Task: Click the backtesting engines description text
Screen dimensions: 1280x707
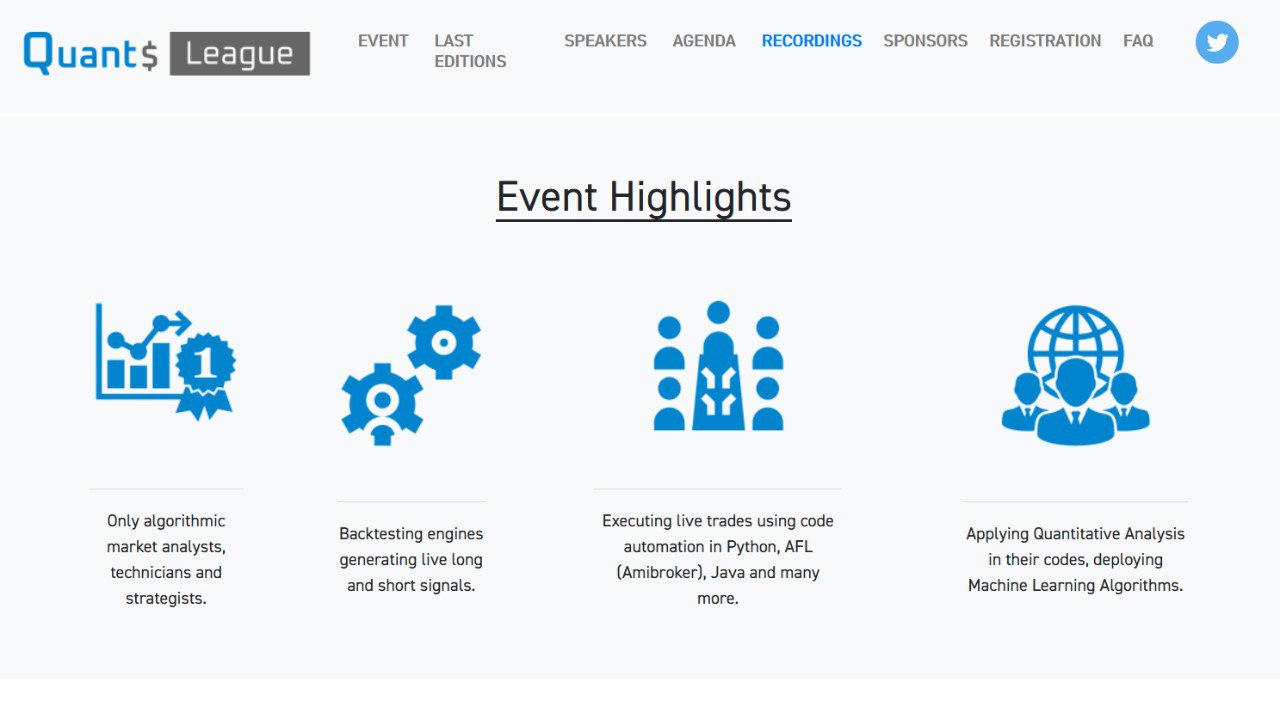Action: coord(411,559)
